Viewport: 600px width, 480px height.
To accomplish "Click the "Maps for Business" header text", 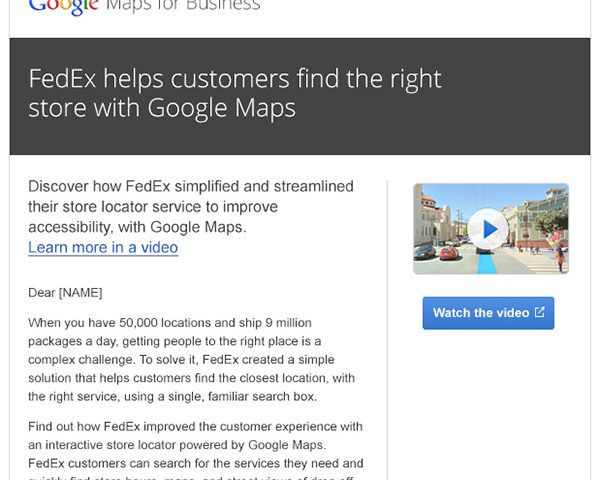I will (x=183, y=6).
